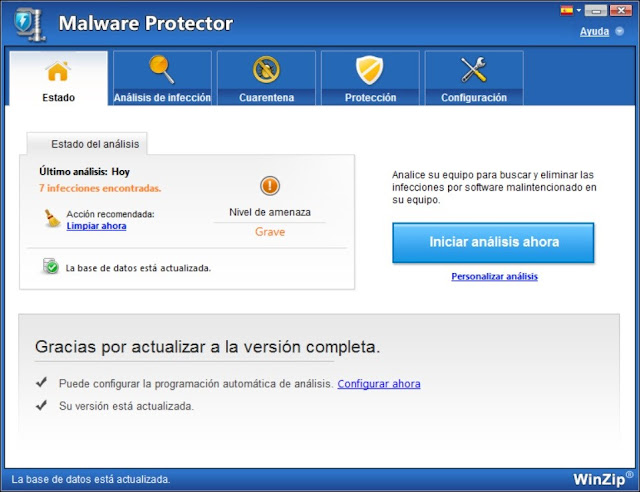This screenshot has width=640, height=492.
Task: Switch to the Estado tab
Action: point(58,78)
